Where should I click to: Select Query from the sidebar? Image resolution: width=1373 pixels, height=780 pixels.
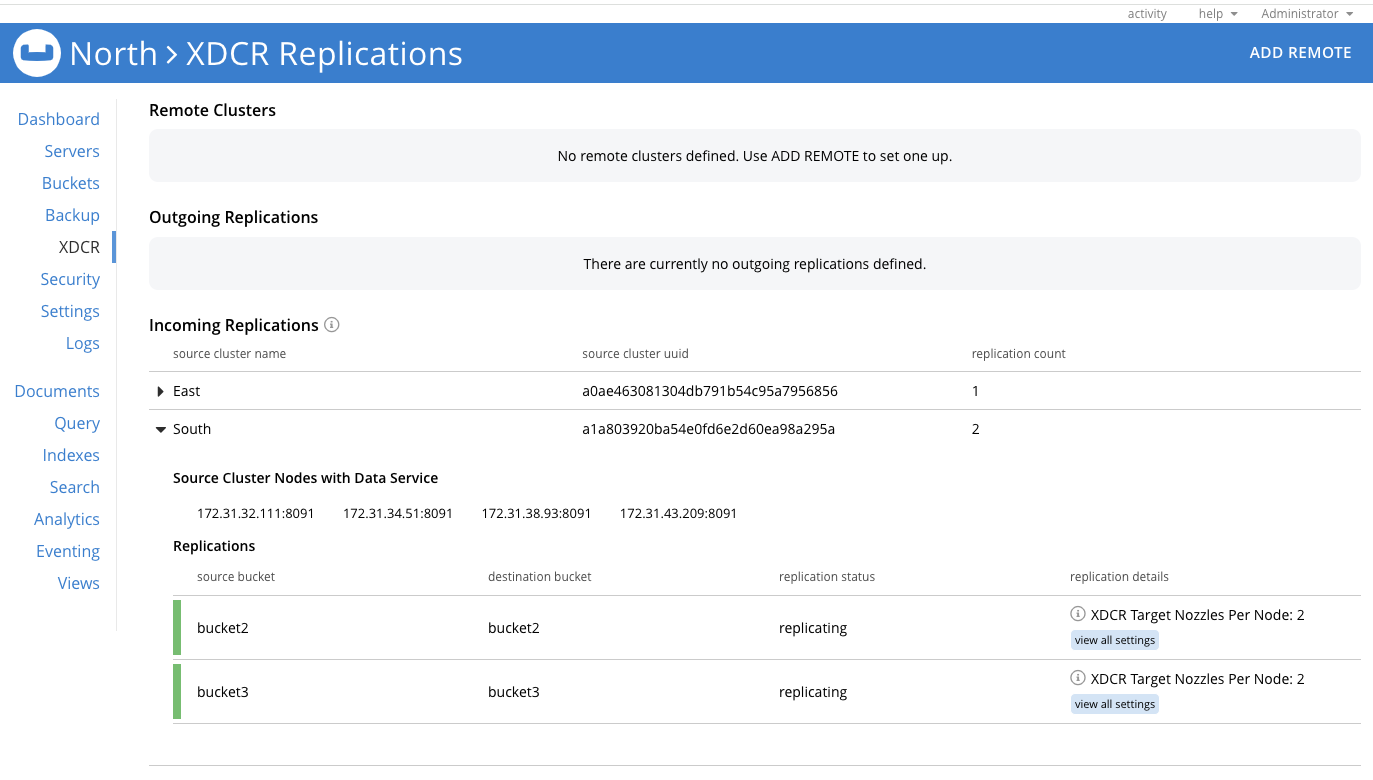pyautogui.click(x=77, y=423)
